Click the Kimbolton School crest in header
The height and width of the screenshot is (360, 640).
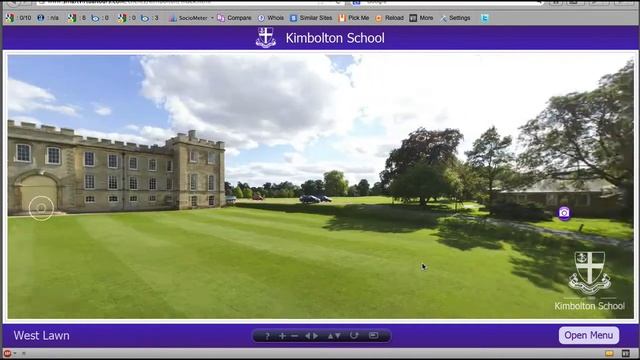pyautogui.click(x=266, y=38)
